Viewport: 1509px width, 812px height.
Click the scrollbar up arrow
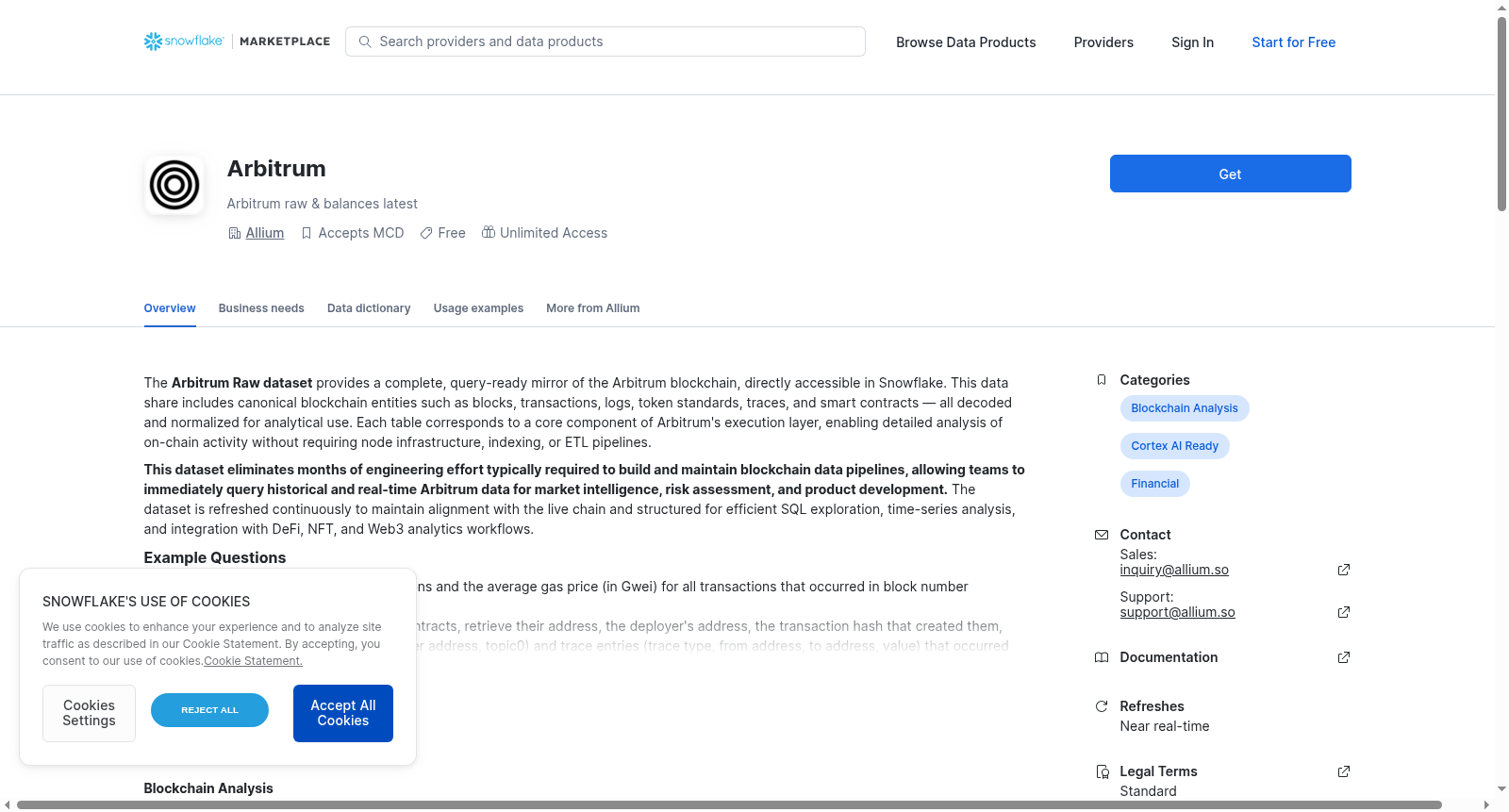pyautogui.click(x=1501, y=8)
